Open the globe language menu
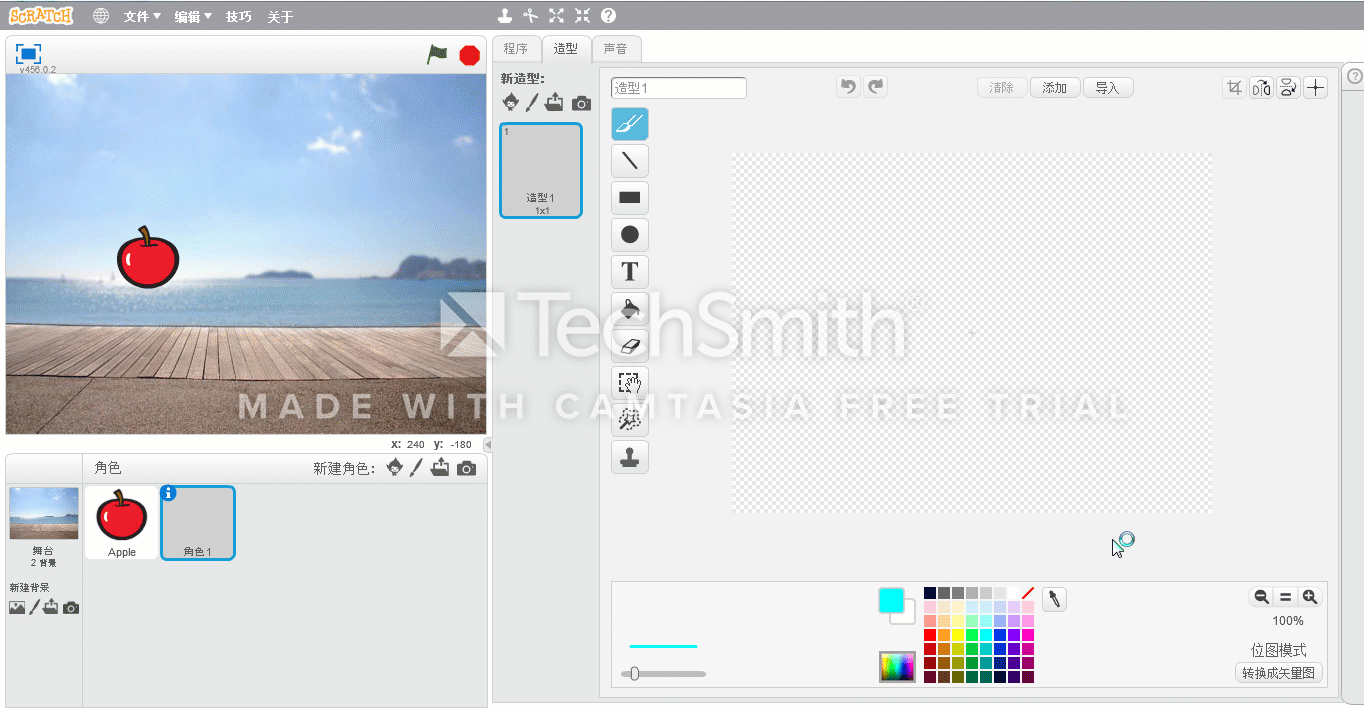 tap(101, 16)
